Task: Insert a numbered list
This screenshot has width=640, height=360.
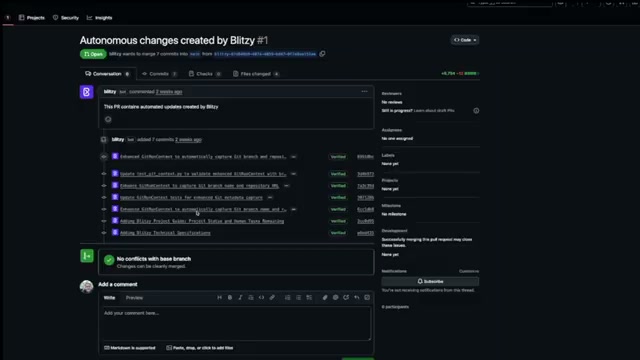Action: 288,298
